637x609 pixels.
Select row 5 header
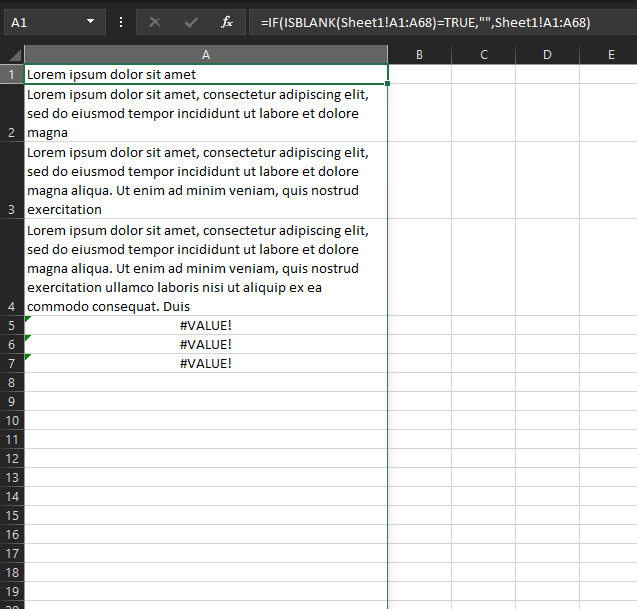coord(12,325)
